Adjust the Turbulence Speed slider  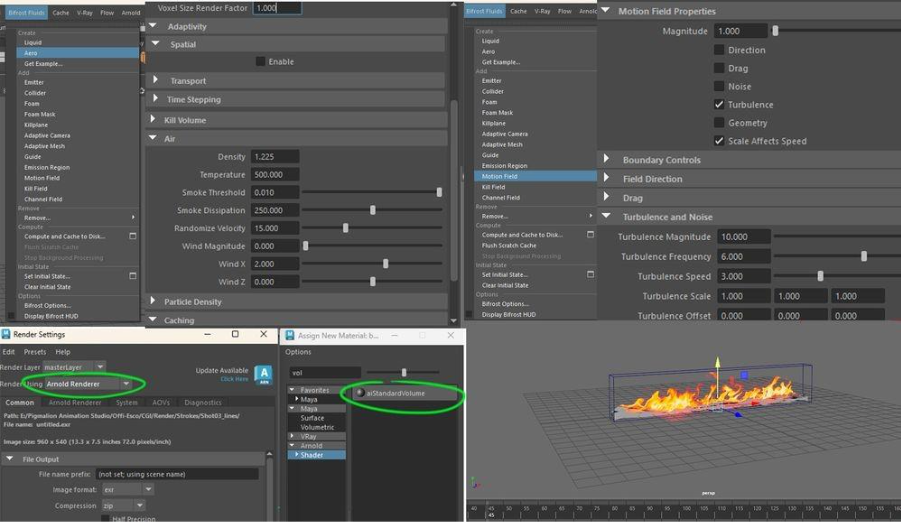pyautogui.click(x=820, y=277)
